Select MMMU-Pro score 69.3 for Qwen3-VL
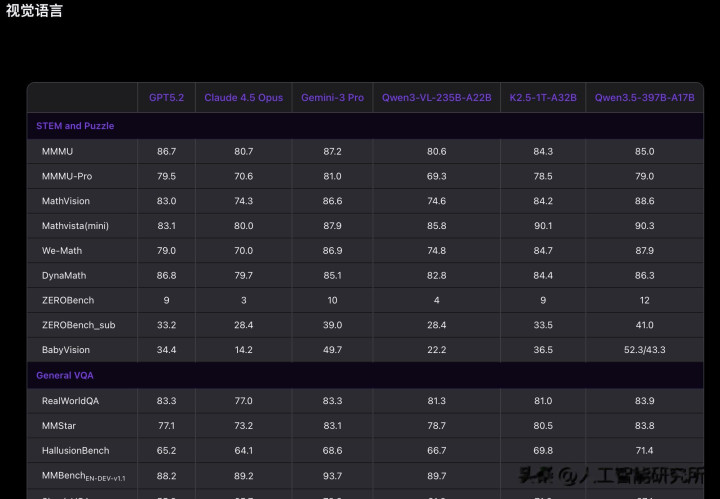Viewport: 720px width, 499px height. [437, 176]
